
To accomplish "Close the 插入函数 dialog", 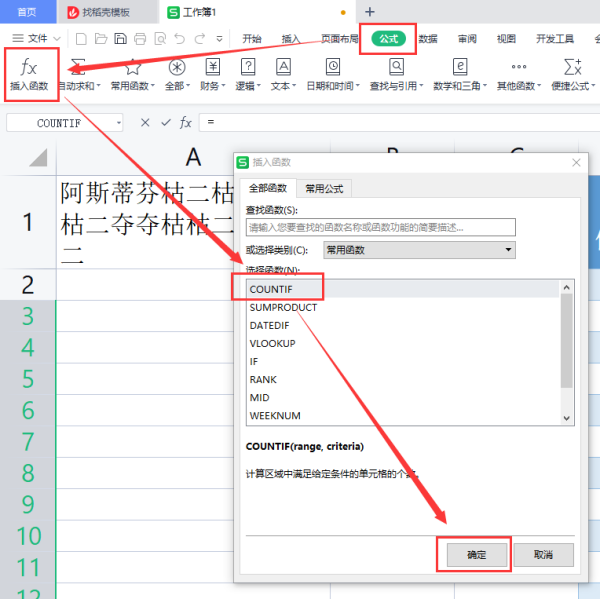I will coord(576,163).
